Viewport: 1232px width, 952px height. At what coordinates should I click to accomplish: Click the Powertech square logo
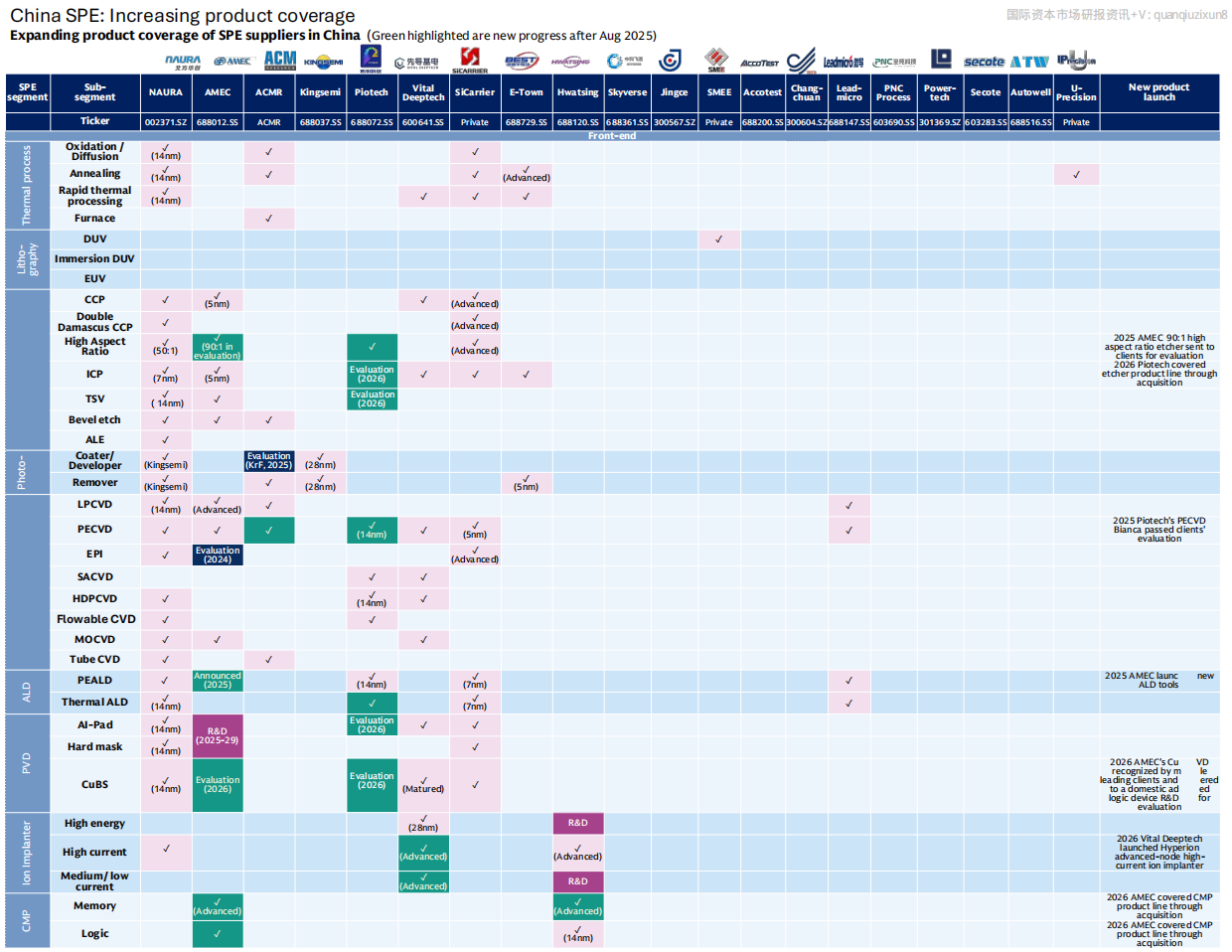pos(941,59)
